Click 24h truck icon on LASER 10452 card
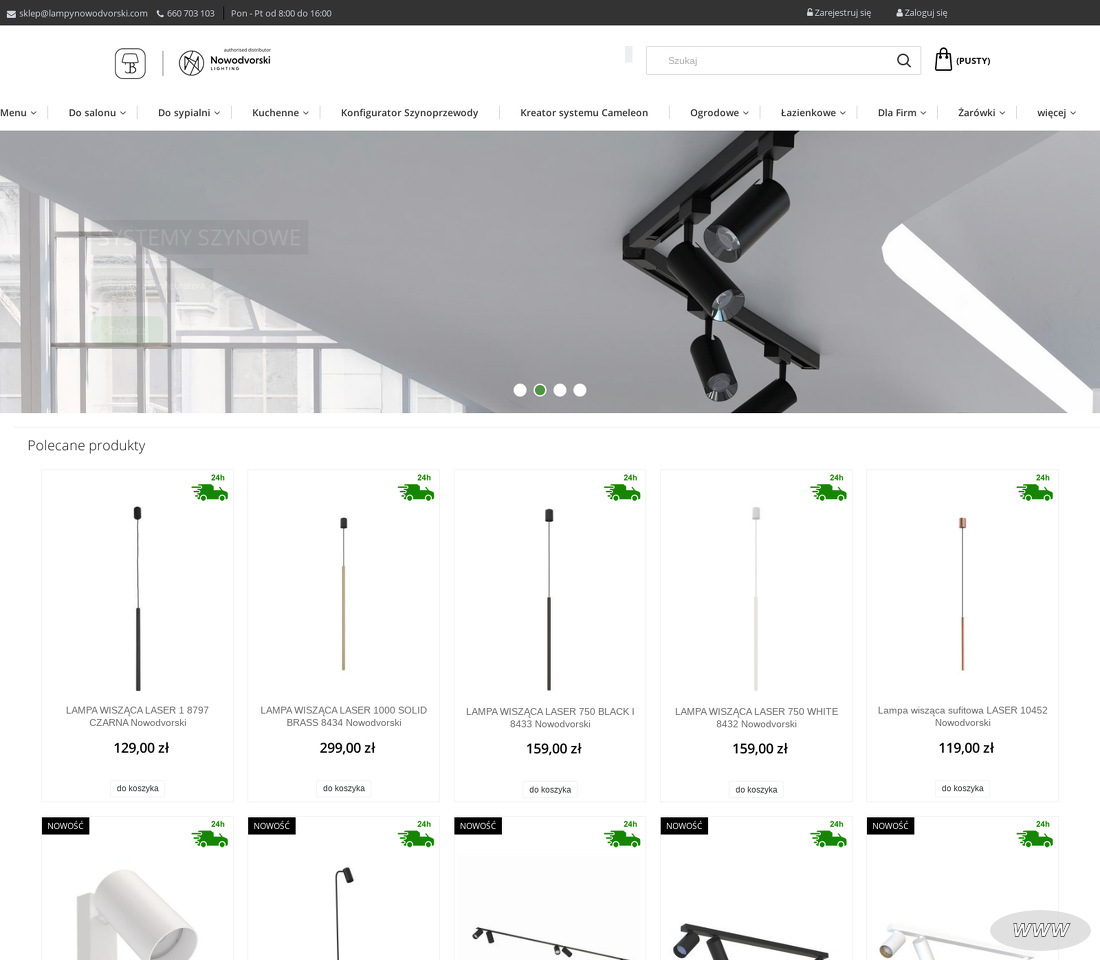 [x=1035, y=488]
